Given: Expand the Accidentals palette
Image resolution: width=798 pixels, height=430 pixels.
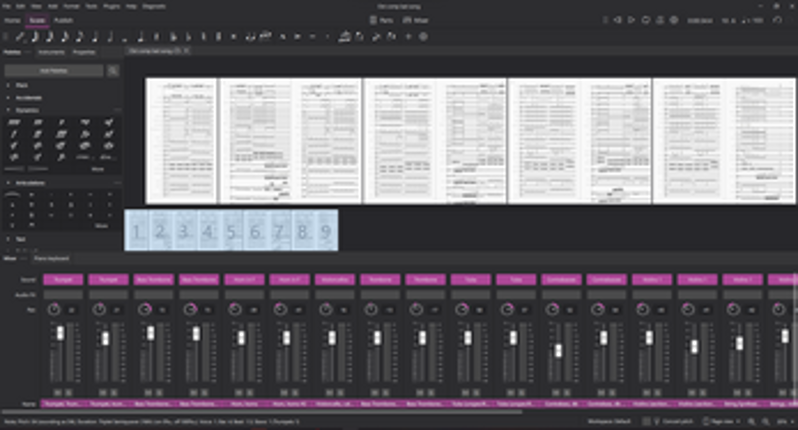Looking at the screenshot, I should [x=8, y=98].
